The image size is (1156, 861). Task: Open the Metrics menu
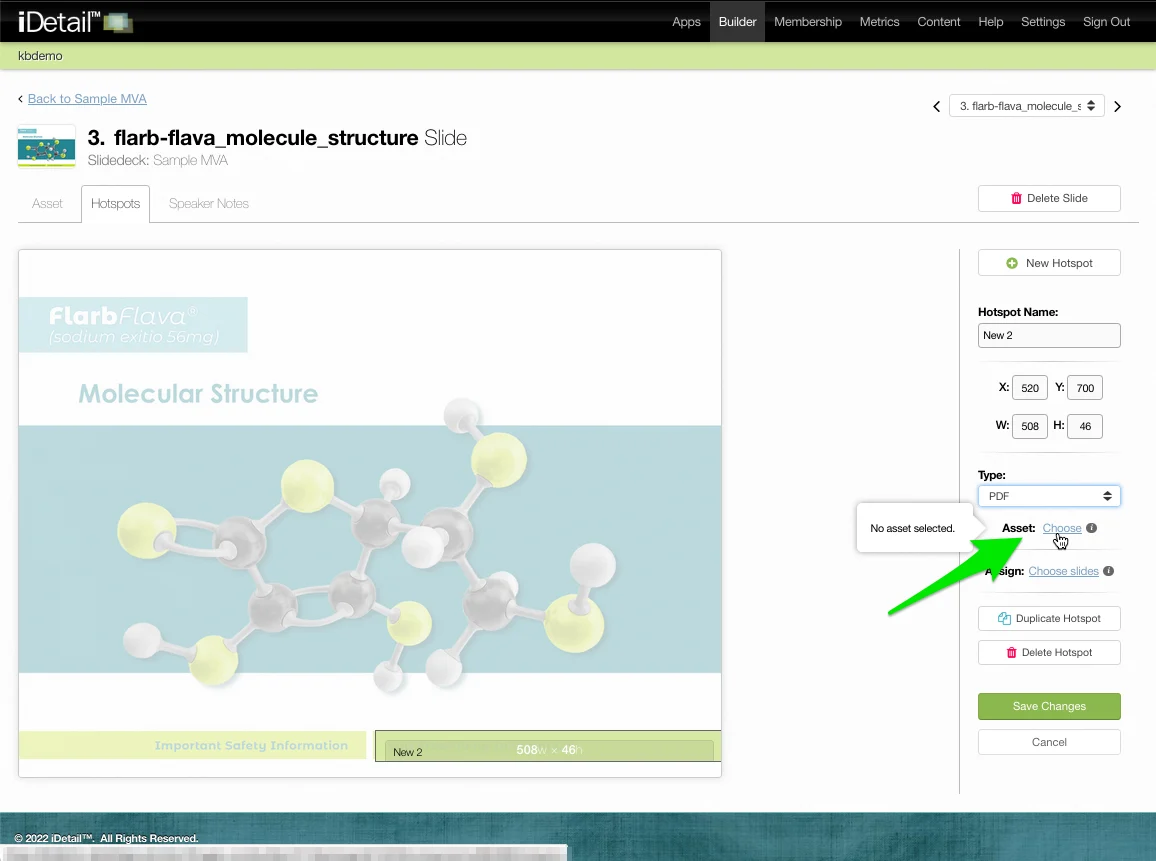pyautogui.click(x=880, y=21)
